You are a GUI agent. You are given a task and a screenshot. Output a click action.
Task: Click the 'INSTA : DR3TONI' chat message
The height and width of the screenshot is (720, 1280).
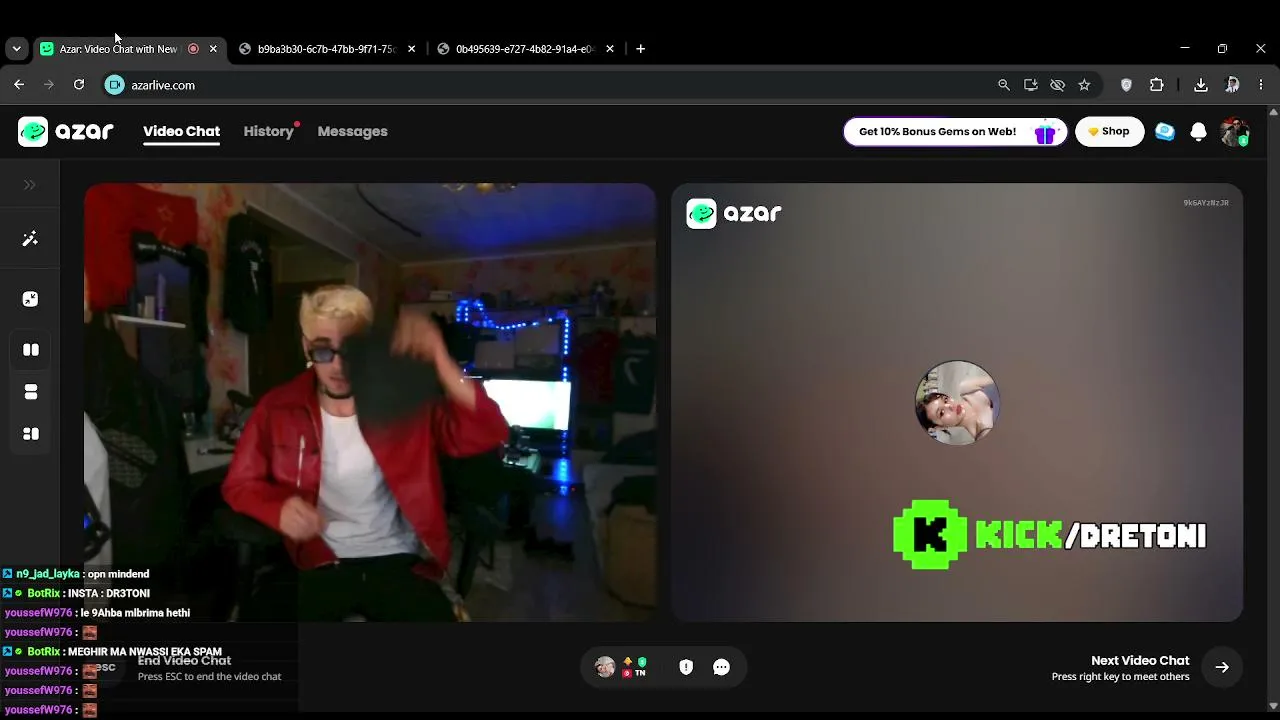coord(108,594)
